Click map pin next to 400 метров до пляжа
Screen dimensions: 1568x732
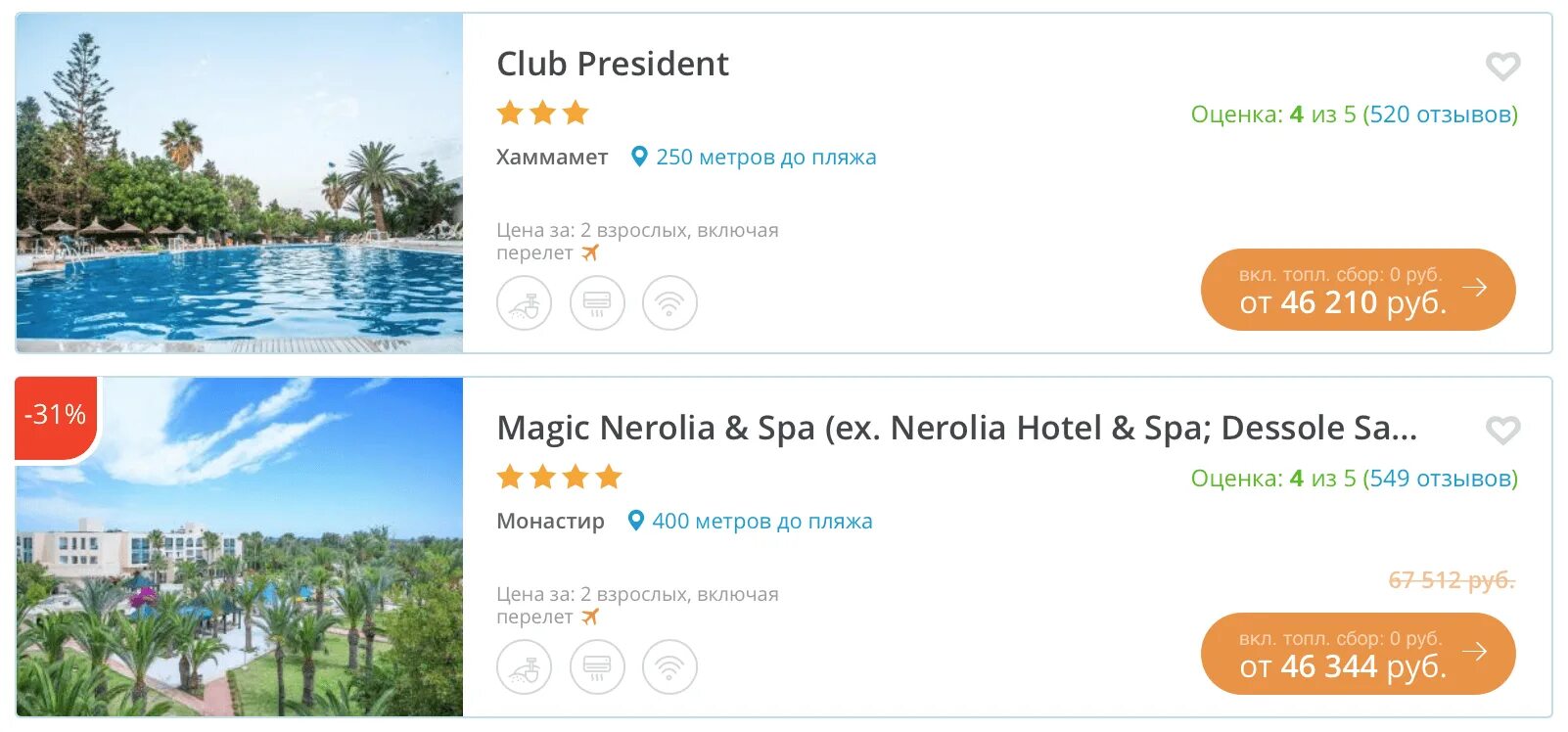pyautogui.click(x=635, y=521)
